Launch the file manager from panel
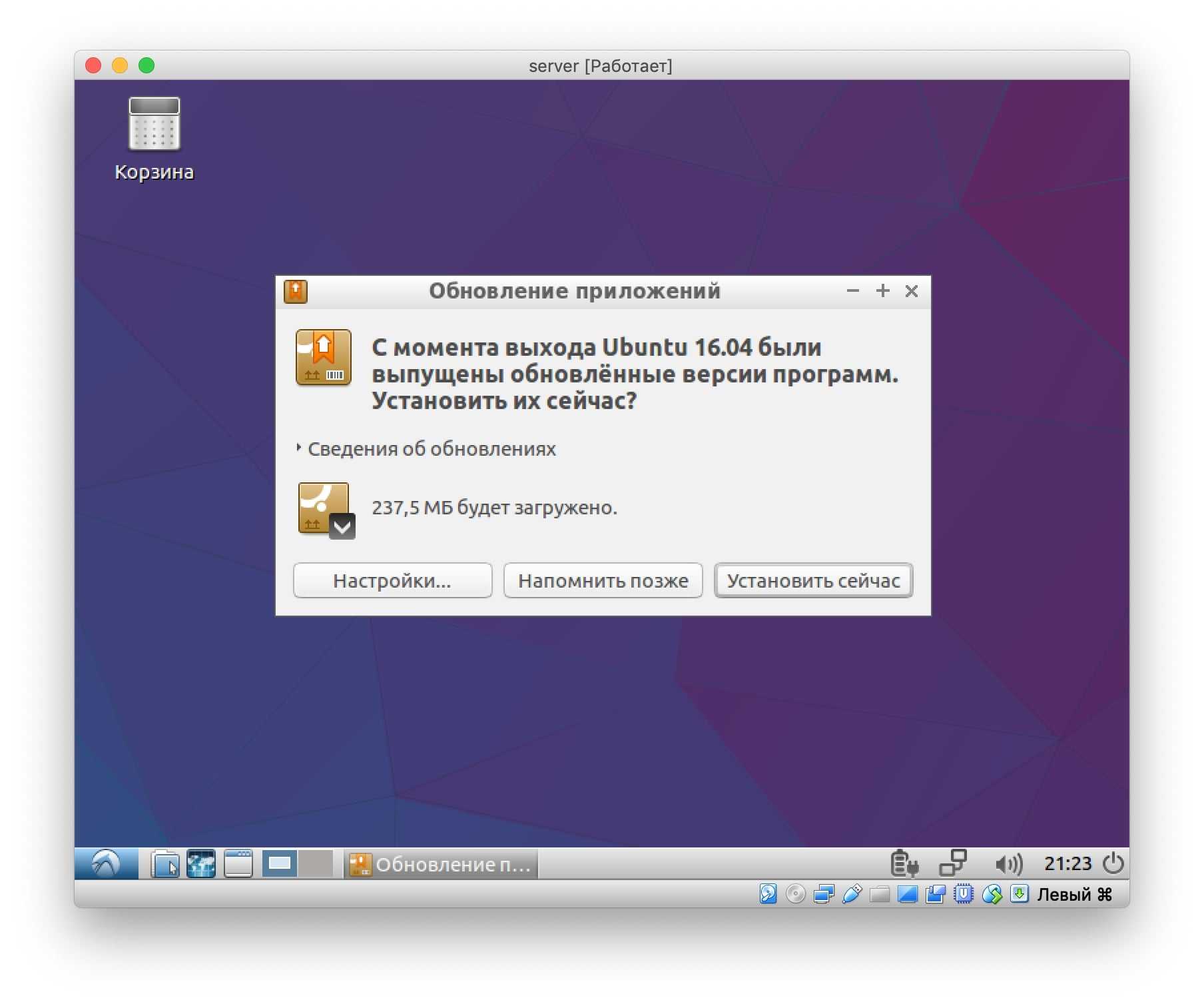 coord(165,864)
